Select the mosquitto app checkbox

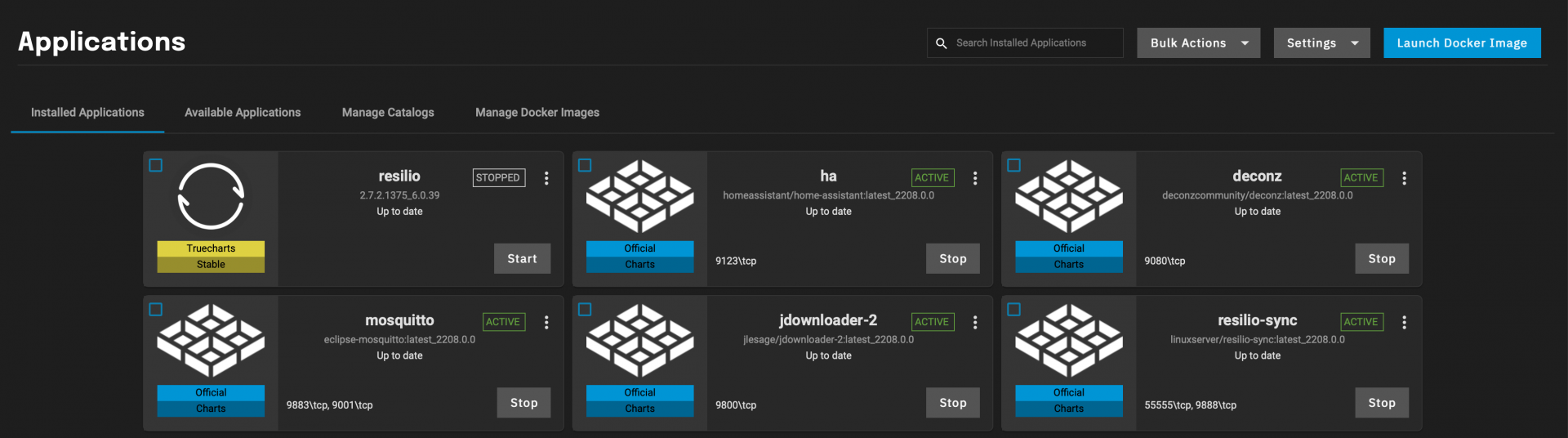click(x=156, y=310)
